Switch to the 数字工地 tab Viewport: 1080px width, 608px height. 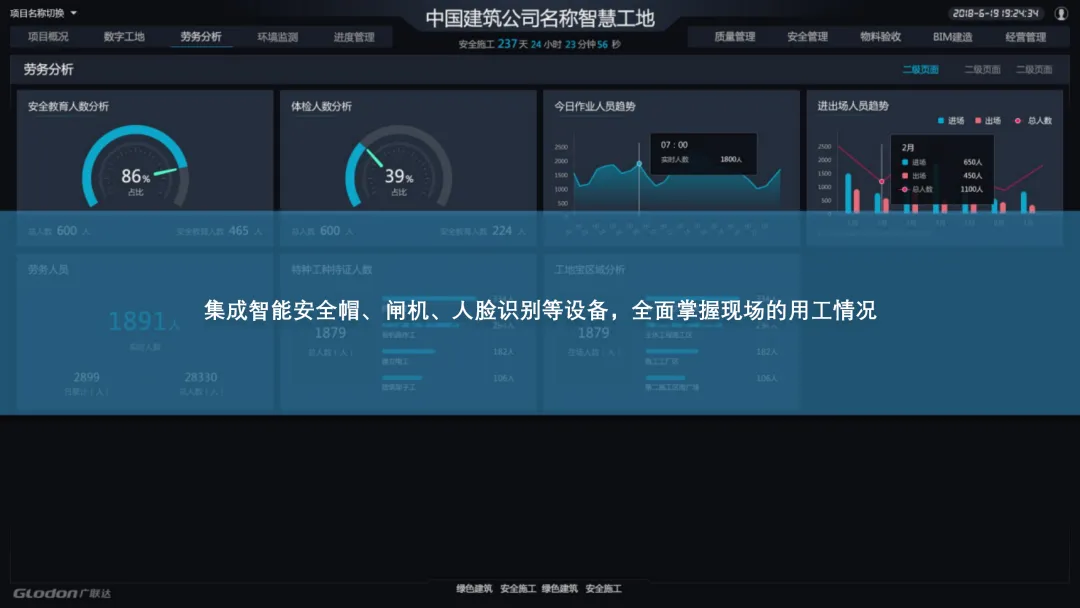124,36
